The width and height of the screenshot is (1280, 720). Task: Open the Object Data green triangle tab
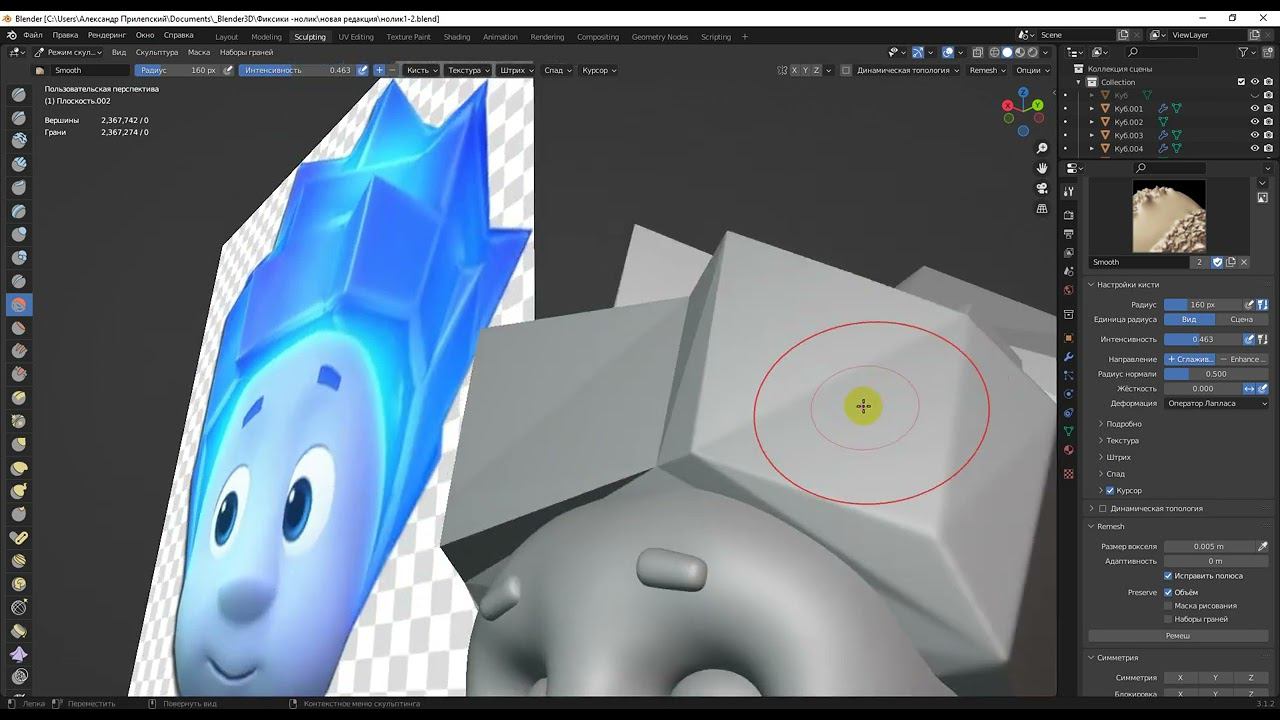(1069, 431)
